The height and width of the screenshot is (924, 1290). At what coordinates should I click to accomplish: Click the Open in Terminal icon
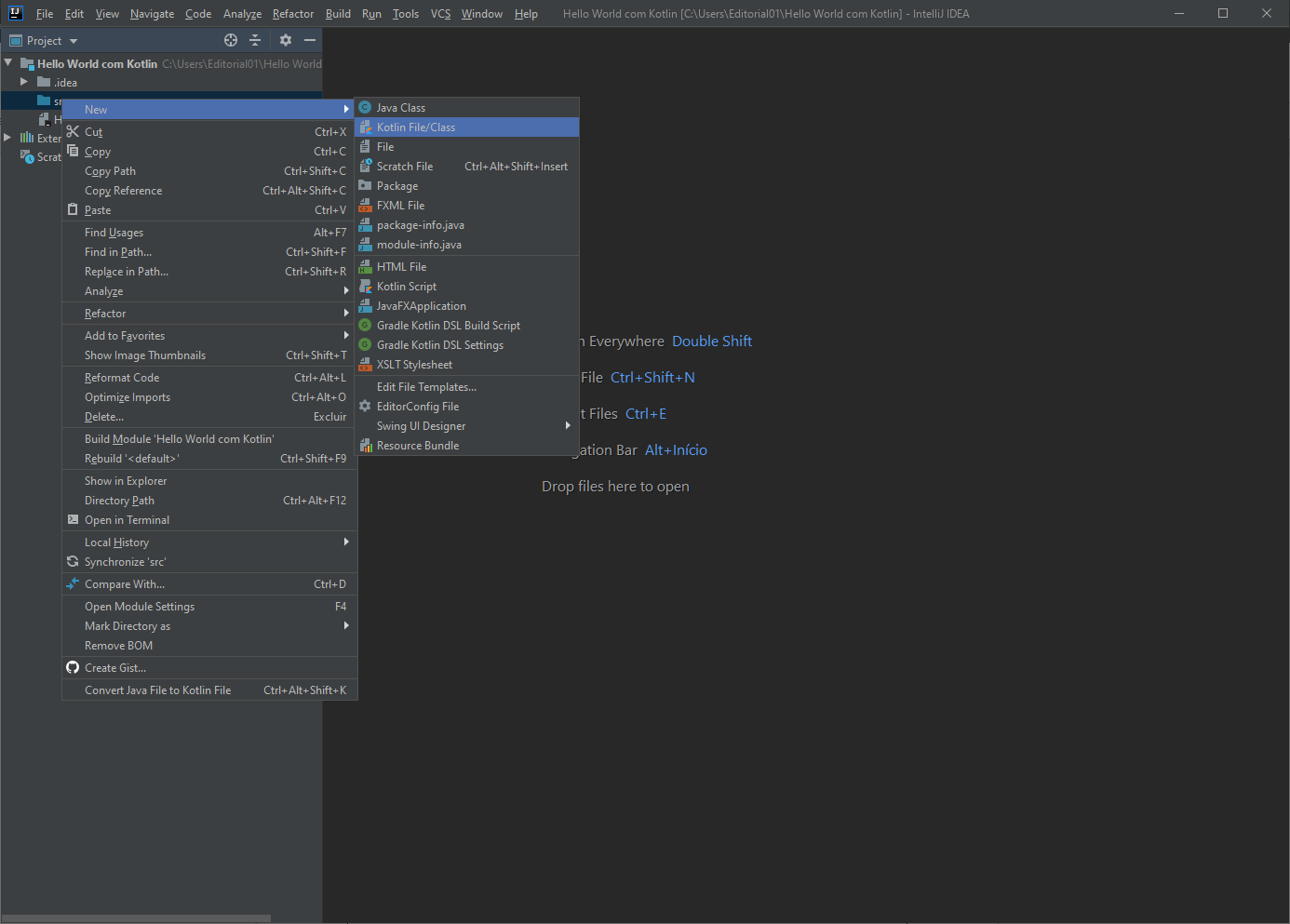73,519
